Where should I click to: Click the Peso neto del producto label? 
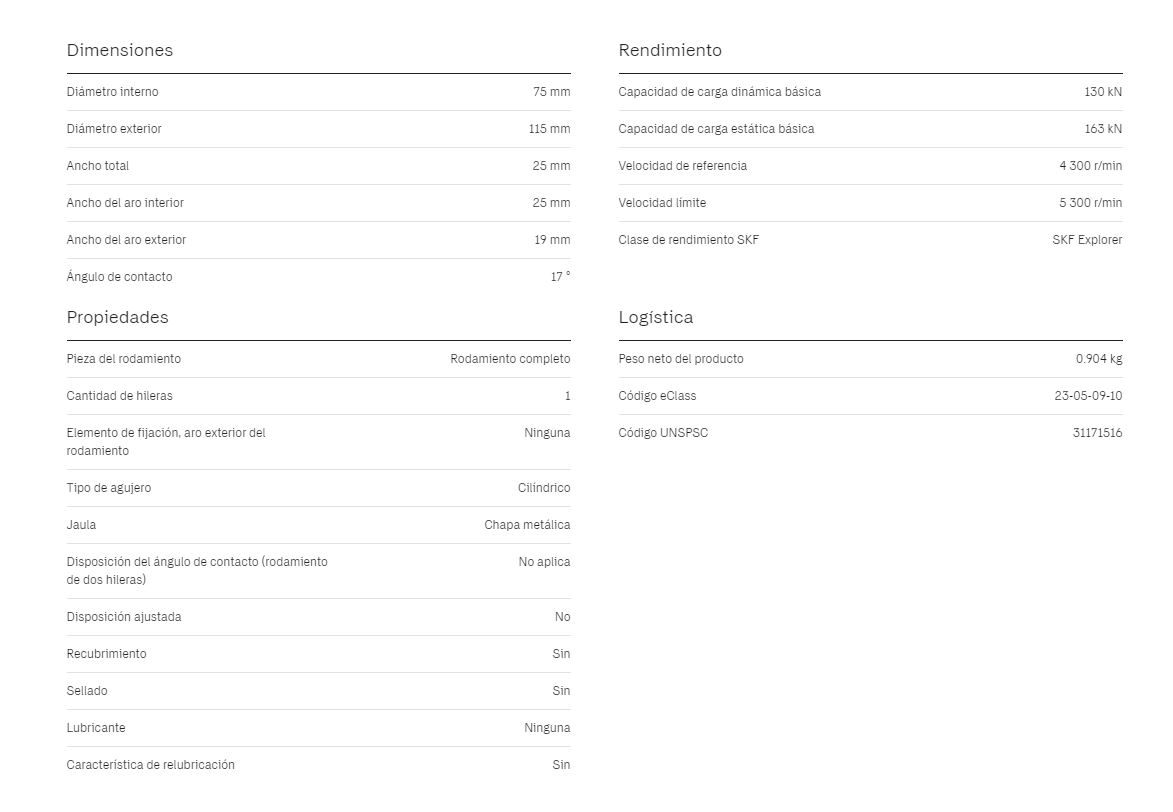tap(681, 359)
